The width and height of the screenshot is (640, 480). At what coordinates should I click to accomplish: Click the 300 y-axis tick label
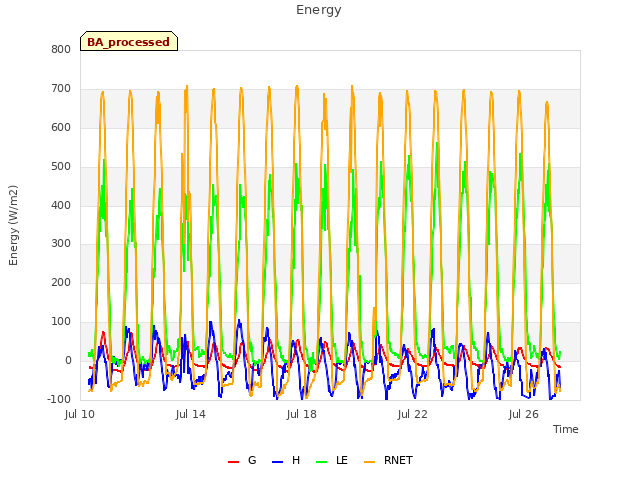click(x=61, y=244)
